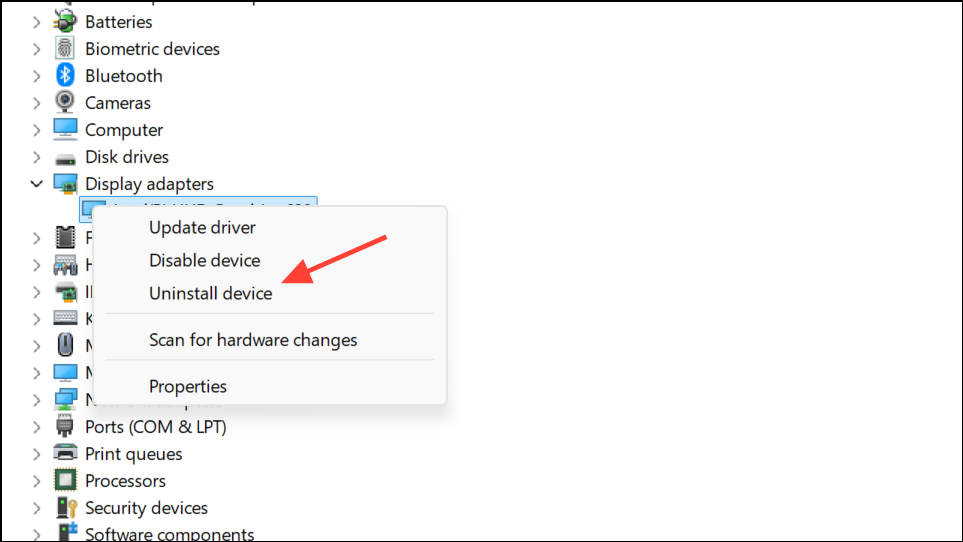Expand the Bluetooth category chevron

tap(37, 75)
